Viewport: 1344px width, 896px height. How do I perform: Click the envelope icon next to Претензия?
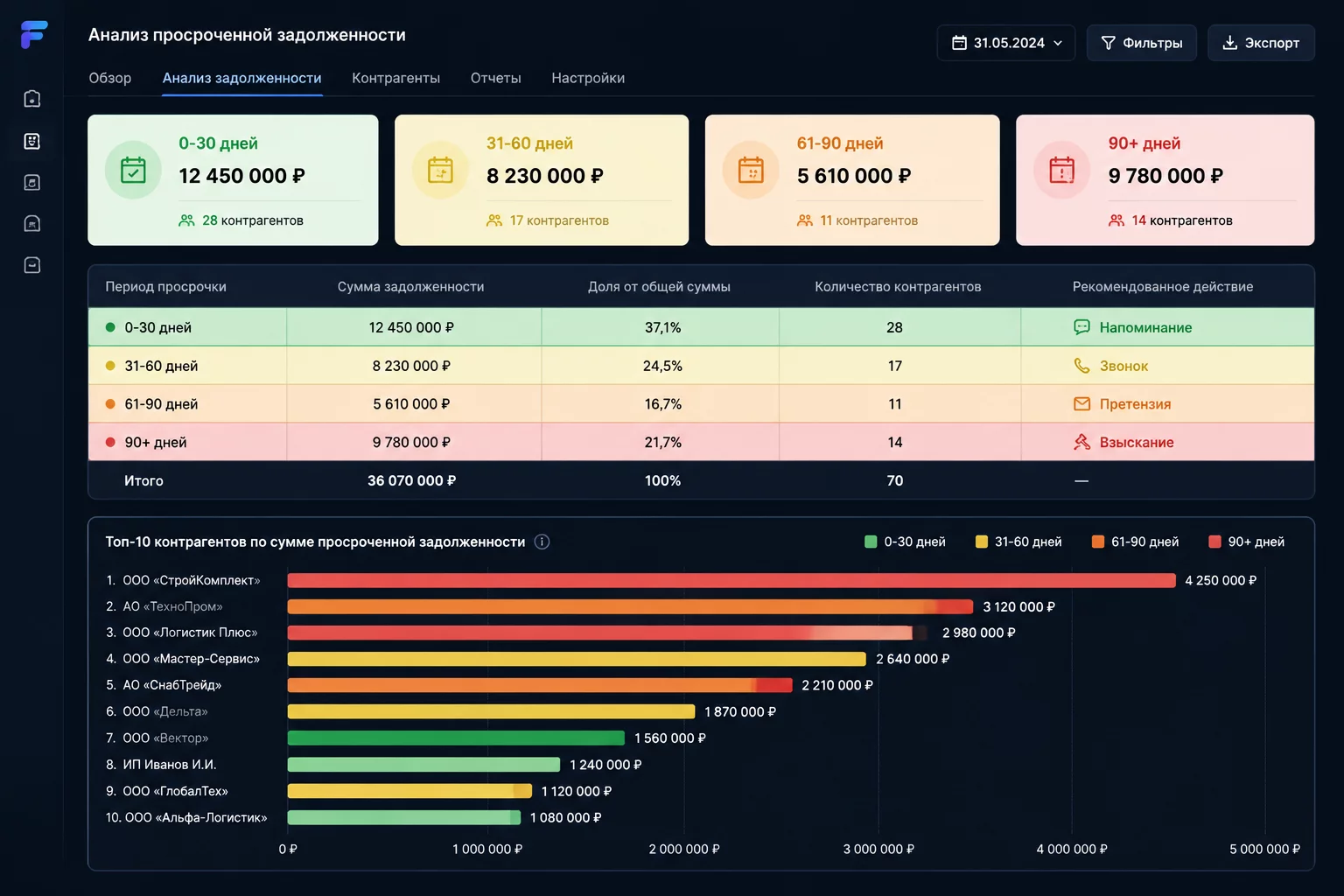[1081, 404]
